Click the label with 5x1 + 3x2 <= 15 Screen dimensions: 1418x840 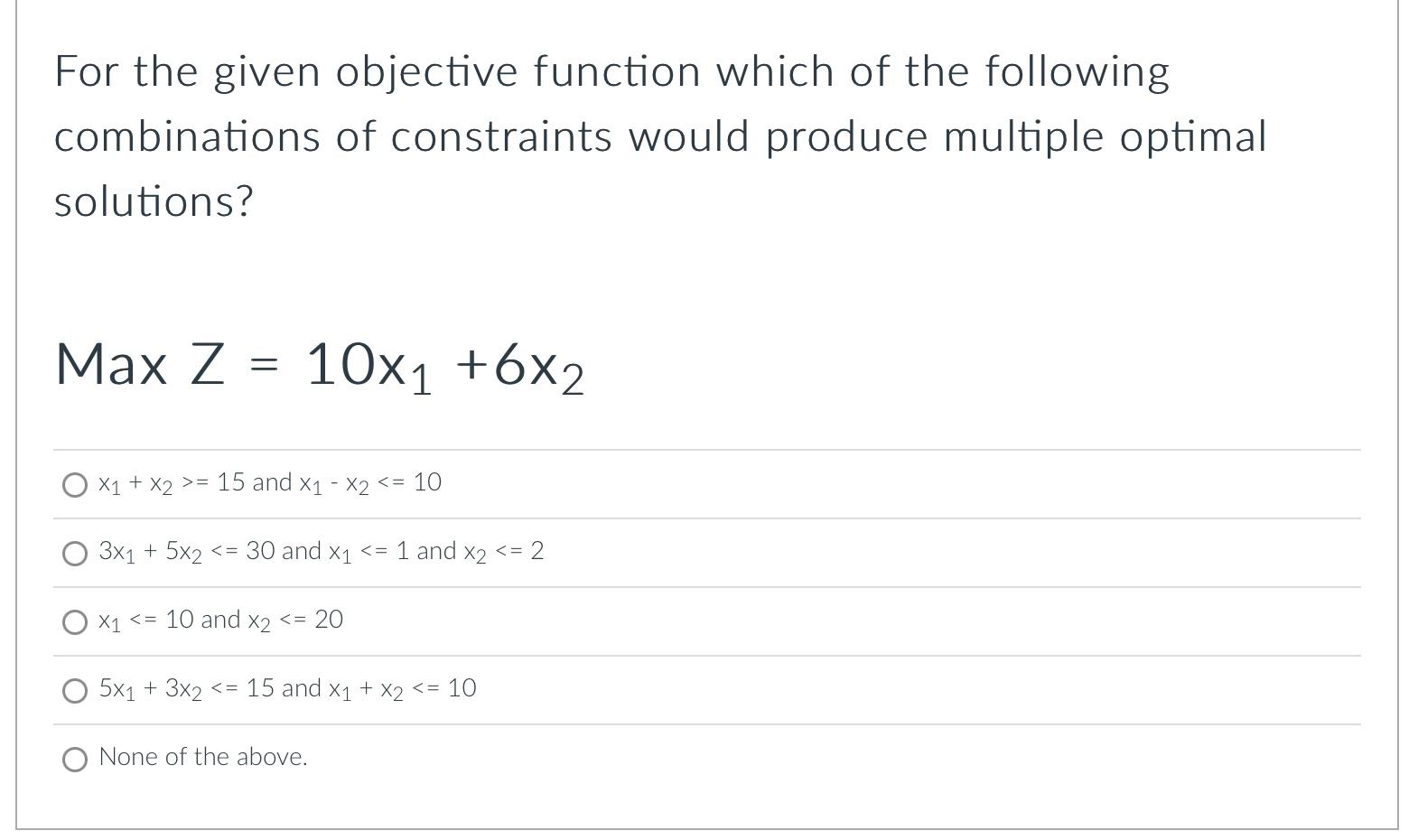pos(287,689)
